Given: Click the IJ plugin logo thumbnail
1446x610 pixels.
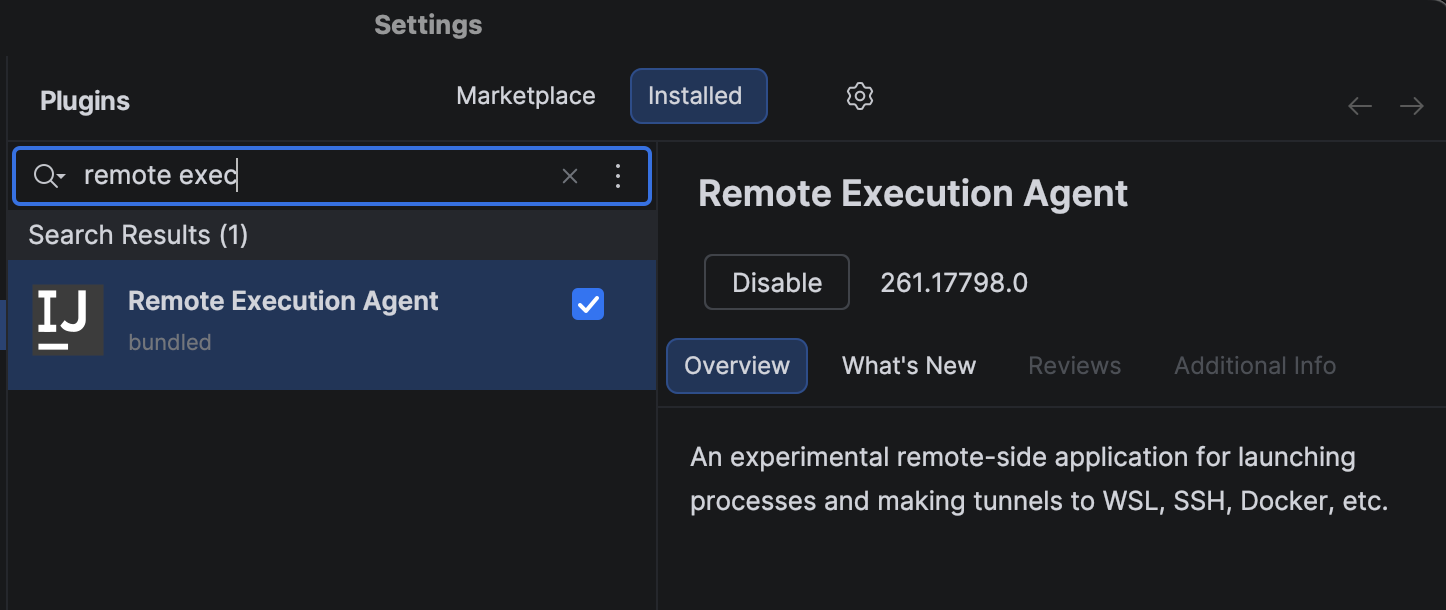Looking at the screenshot, I should [x=67, y=319].
